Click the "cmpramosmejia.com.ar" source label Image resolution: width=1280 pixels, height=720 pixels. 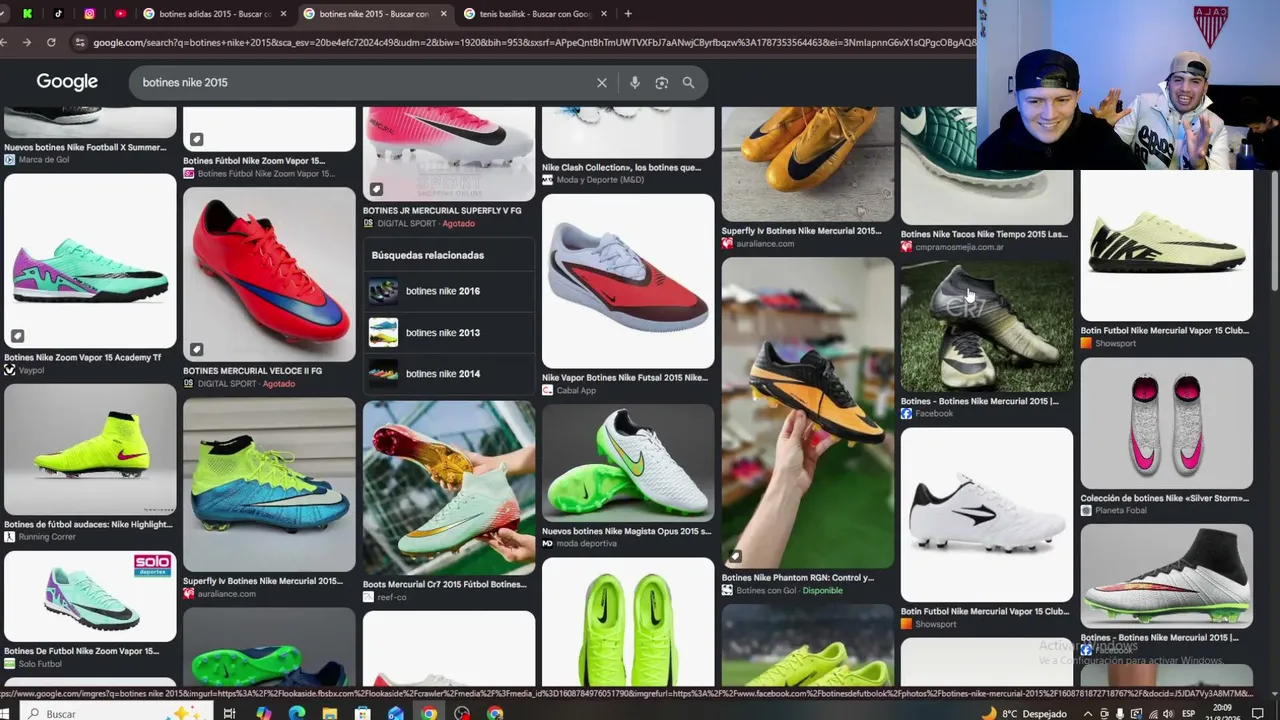[960, 247]
